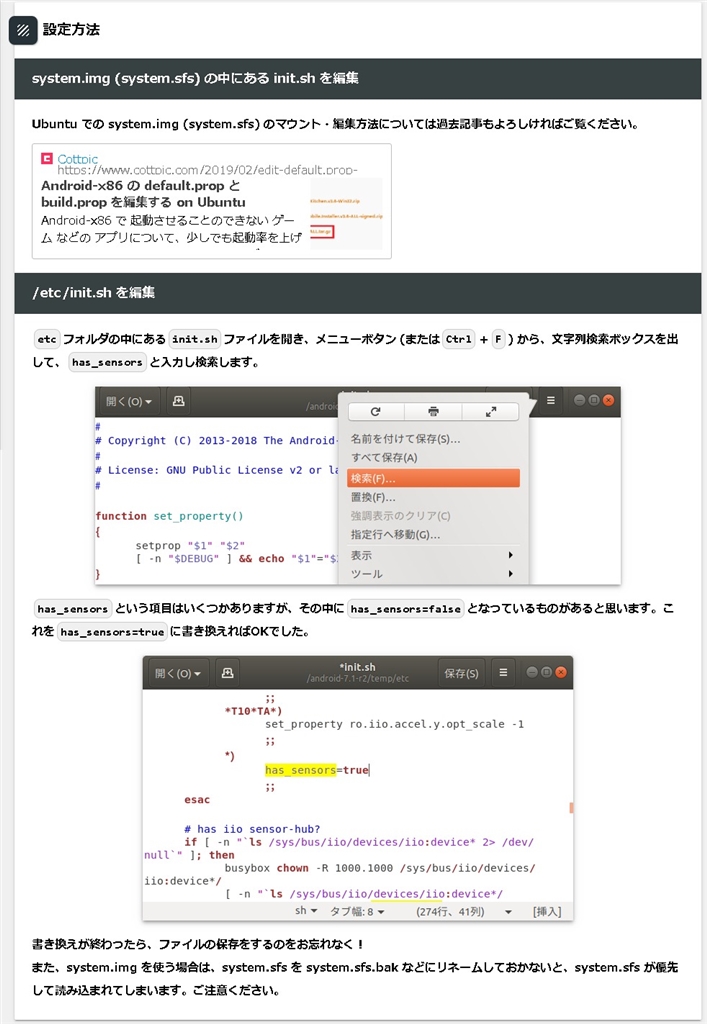Viewport: 707px width, 1024px height.
Task: Click the 'function set_property()' code line
Action: tap(169, 516)
